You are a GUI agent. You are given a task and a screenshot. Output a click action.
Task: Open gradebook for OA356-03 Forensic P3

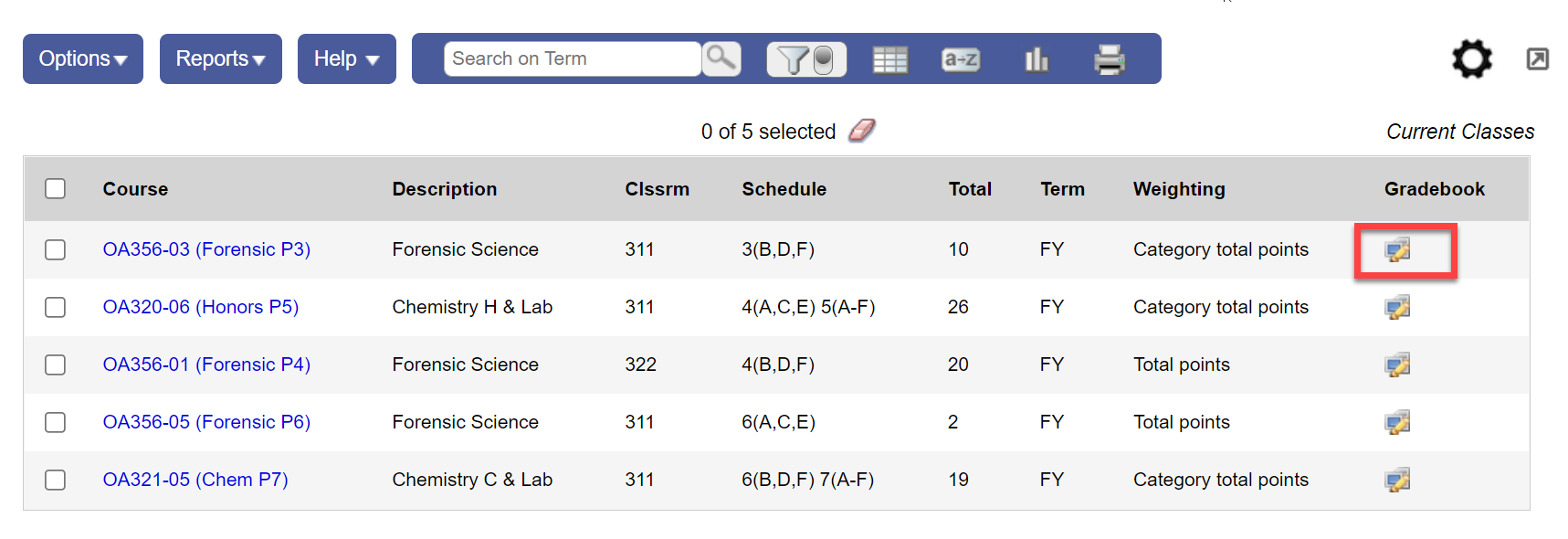pos(1399,249)
